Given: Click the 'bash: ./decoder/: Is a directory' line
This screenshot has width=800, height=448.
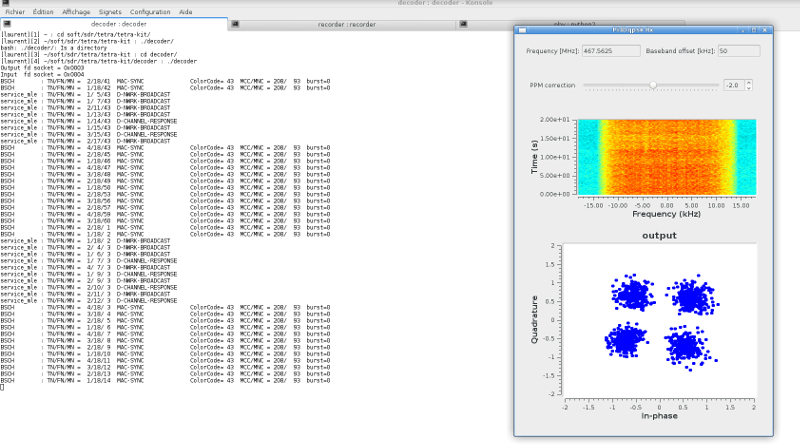Looking at the screenshot, I should [54, 48].
